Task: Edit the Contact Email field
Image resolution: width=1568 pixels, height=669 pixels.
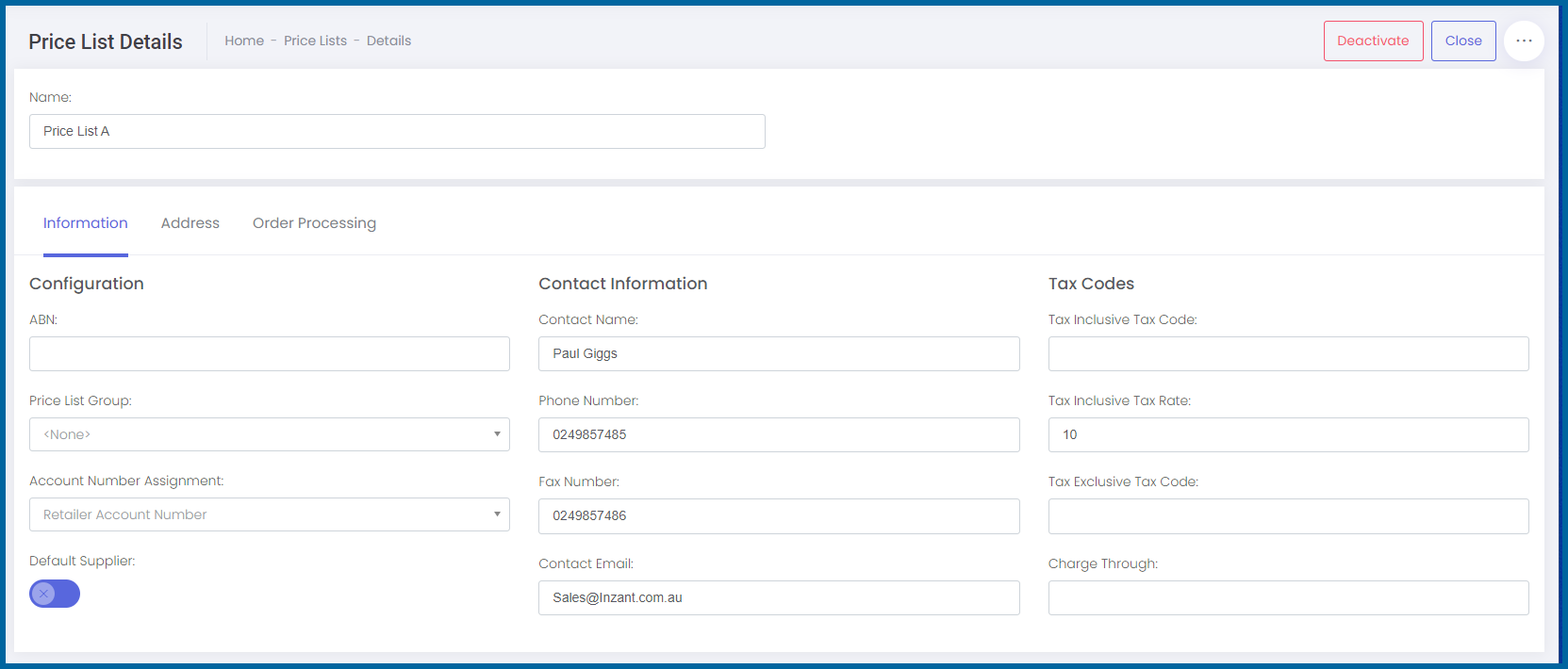Action: click(779, 597)
